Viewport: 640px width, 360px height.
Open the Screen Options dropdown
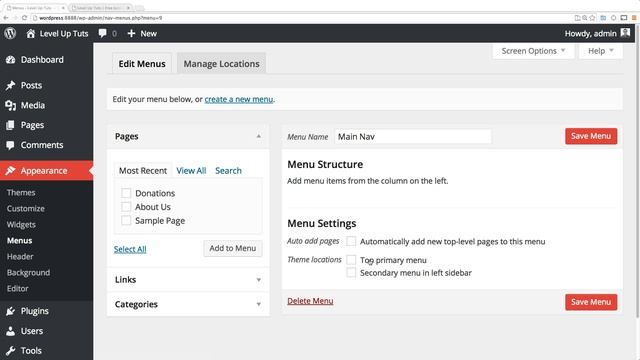[x=533, y=51]
